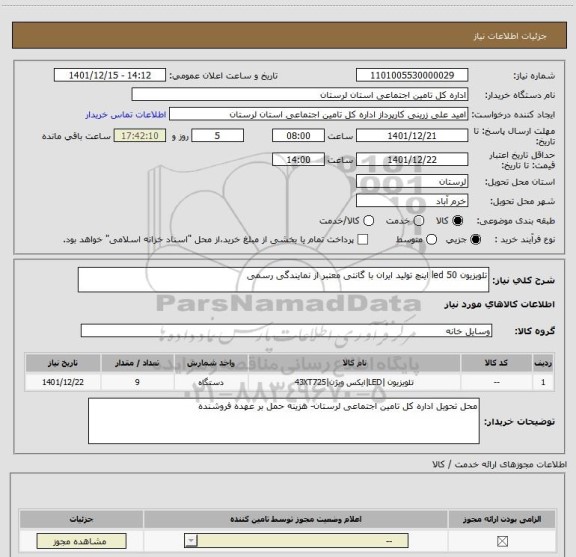The width and height of the screenshot is (576, 557).
Task: Click the general need description text box
Action: (283, 280)
